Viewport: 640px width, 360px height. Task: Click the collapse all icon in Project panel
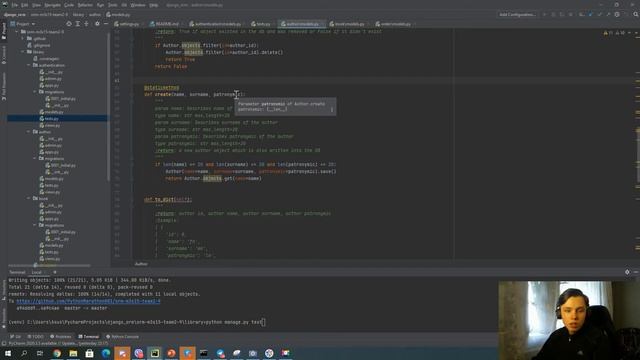point(86,24)
